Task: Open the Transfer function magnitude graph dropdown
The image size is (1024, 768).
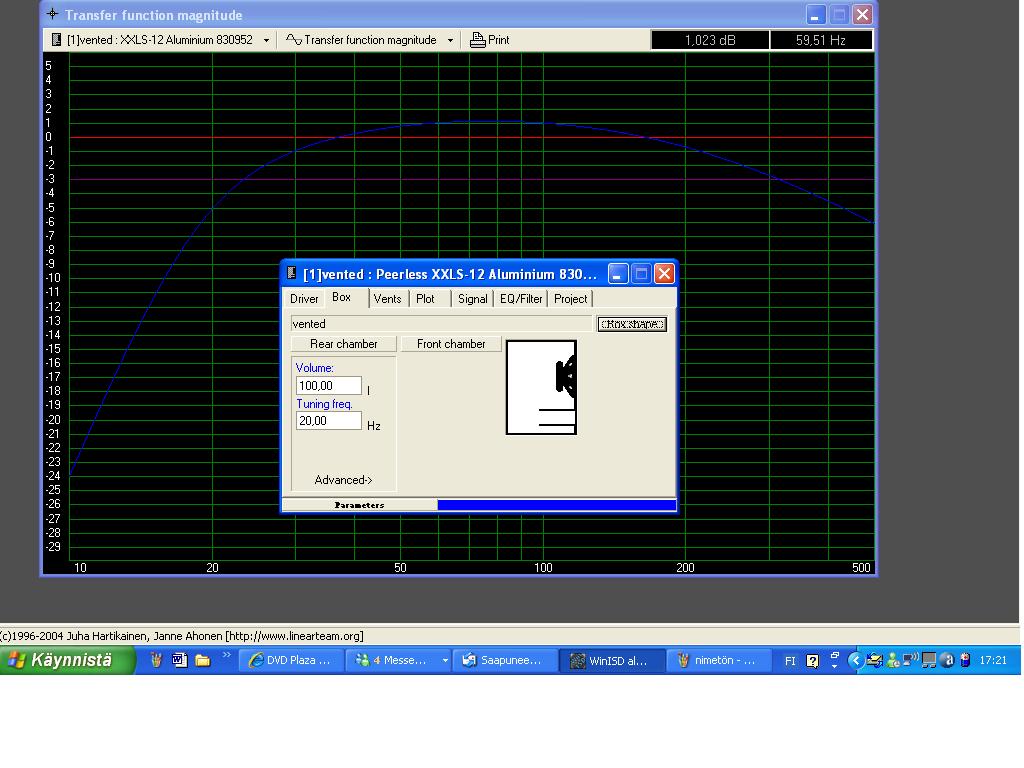Action: 450,40
